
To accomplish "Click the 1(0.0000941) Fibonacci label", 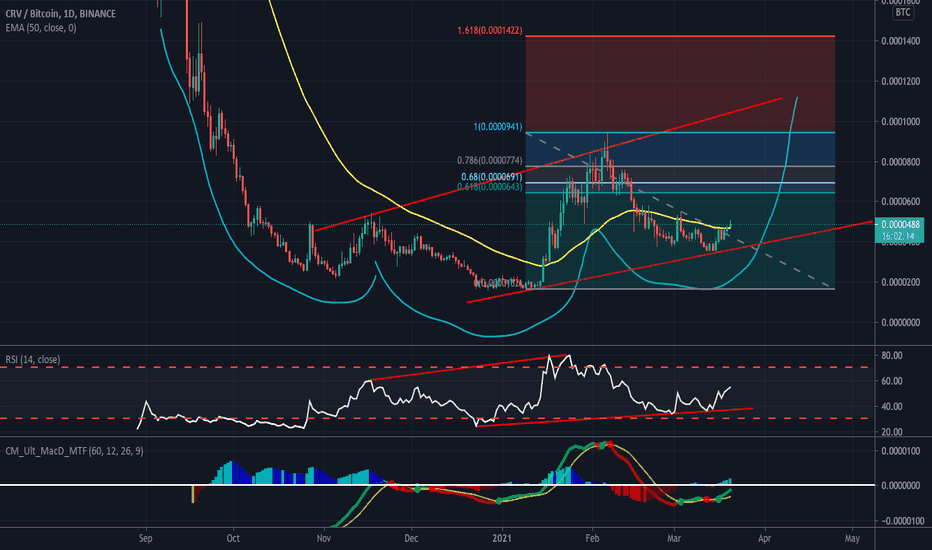I will click(x=498, y=127).
